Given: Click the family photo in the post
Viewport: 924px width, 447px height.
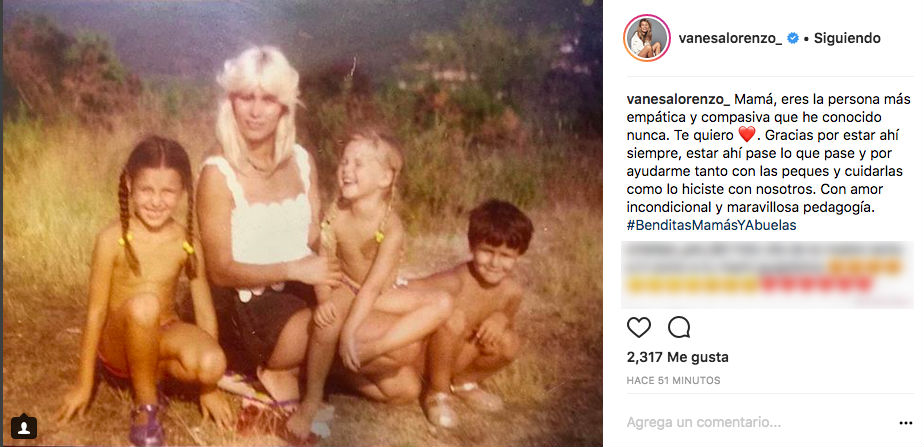Looking at the screenshot, I should pyautogui.click(x=302, y=223).
